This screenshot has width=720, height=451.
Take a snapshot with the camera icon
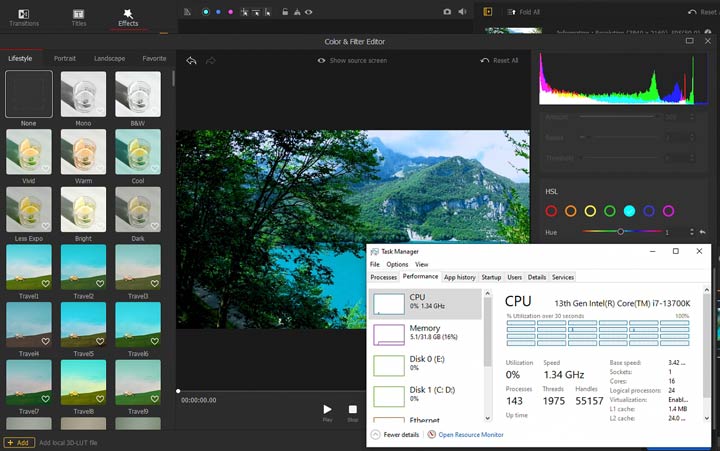tap(447, 12)
